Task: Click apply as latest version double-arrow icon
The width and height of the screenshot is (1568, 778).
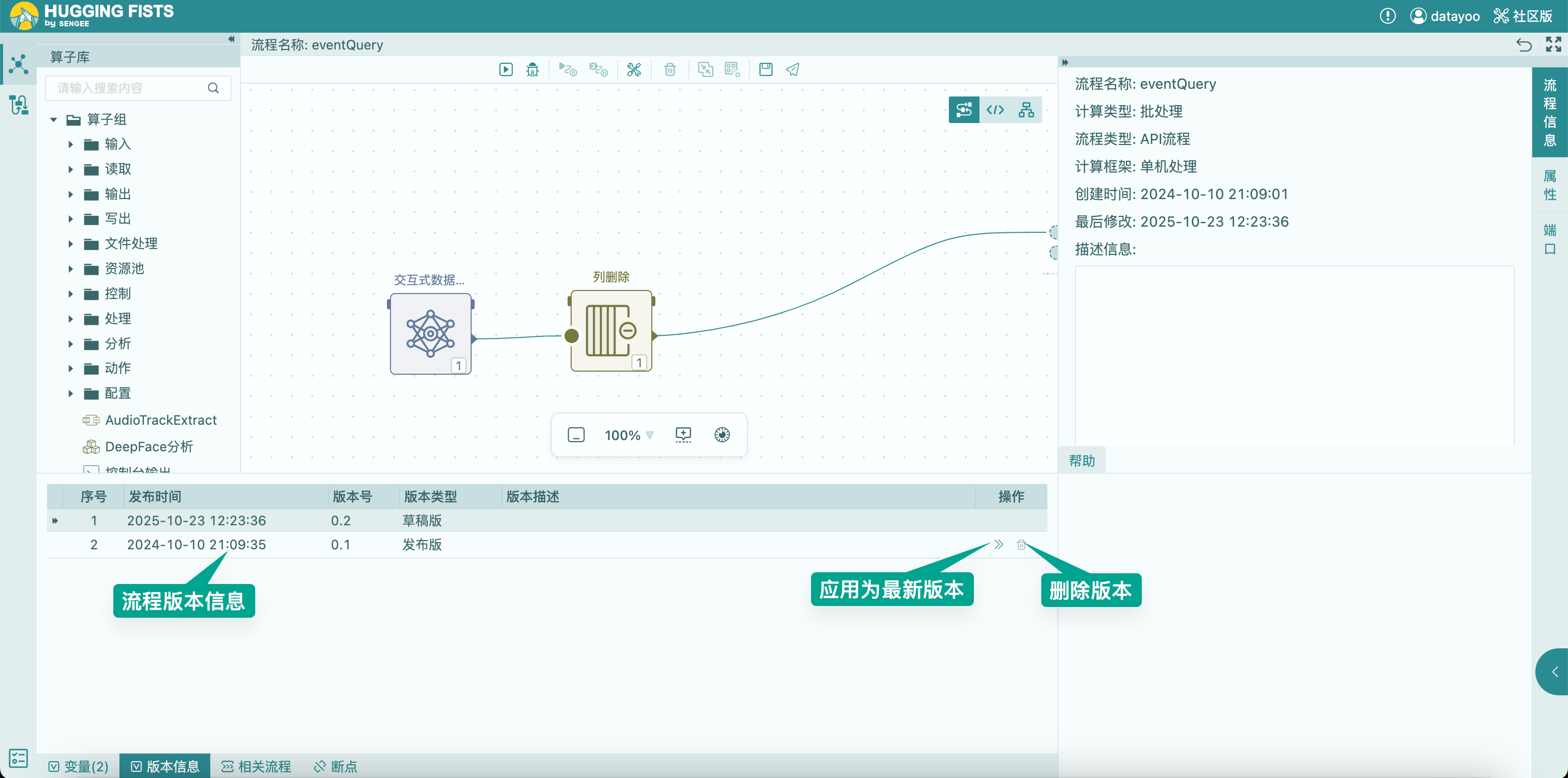Action: pos(998,545)
